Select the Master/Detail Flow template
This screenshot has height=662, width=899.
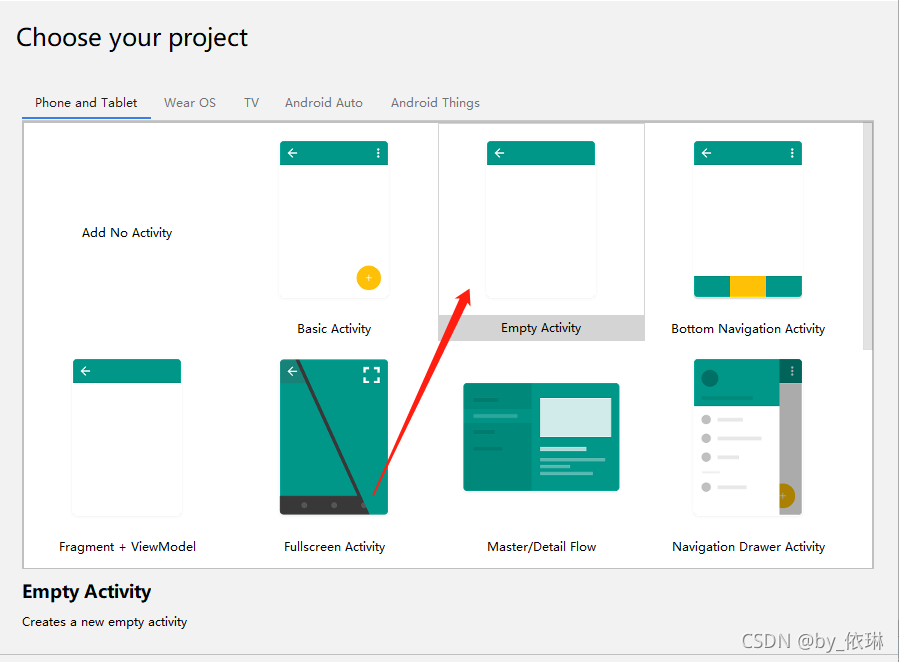[541, 437]
